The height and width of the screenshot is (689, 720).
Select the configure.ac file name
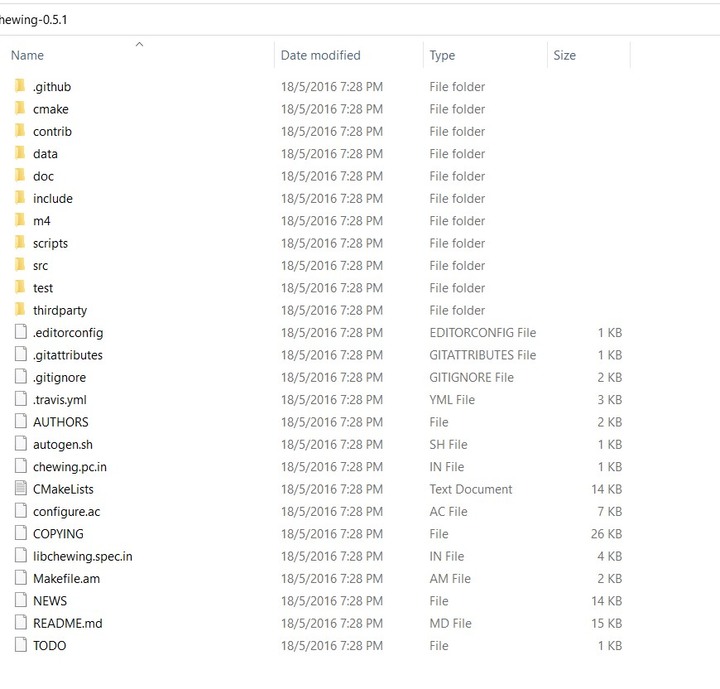(67, 512)
